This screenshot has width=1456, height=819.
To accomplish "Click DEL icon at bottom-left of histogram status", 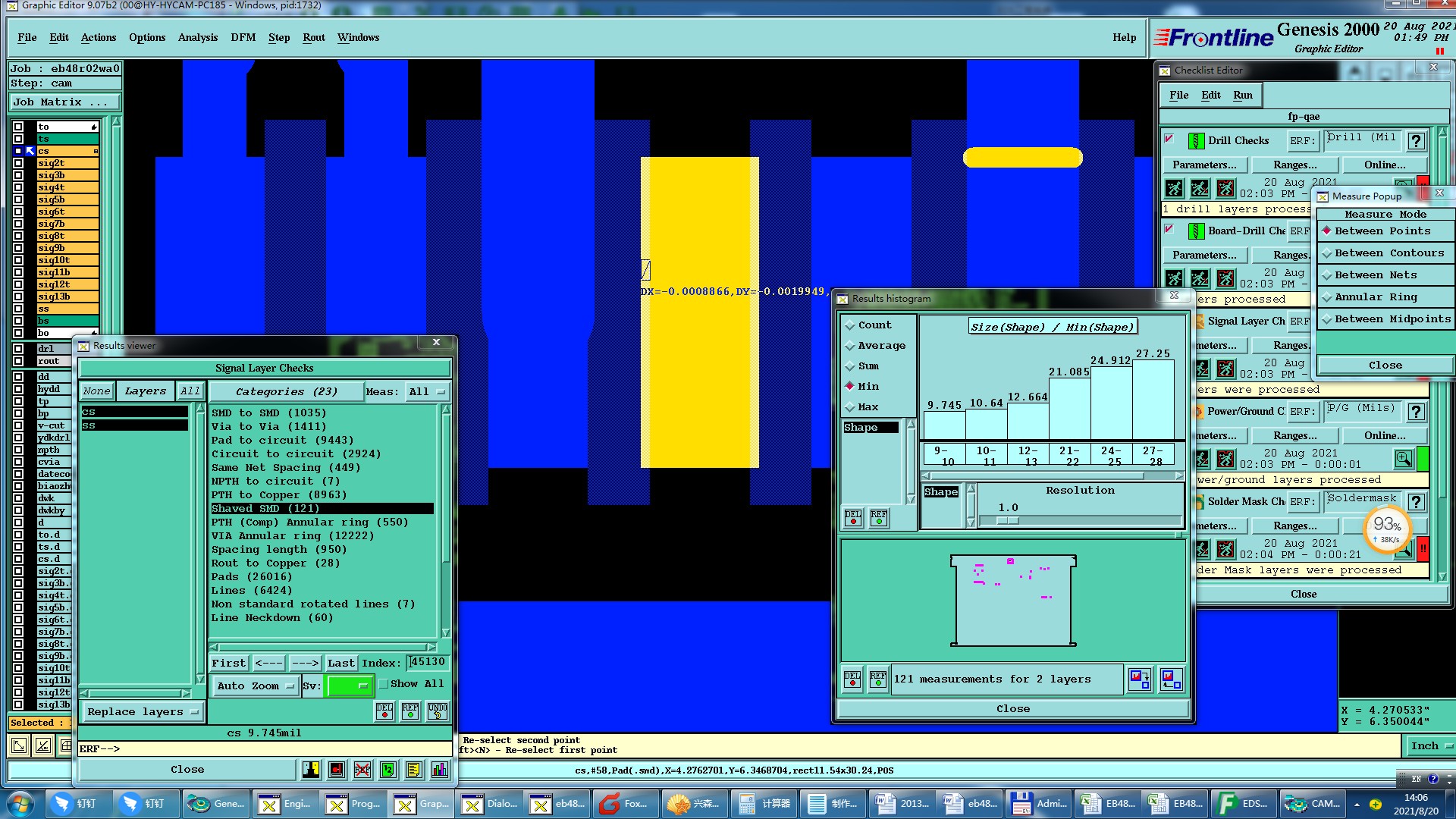I will coord(852,679).
